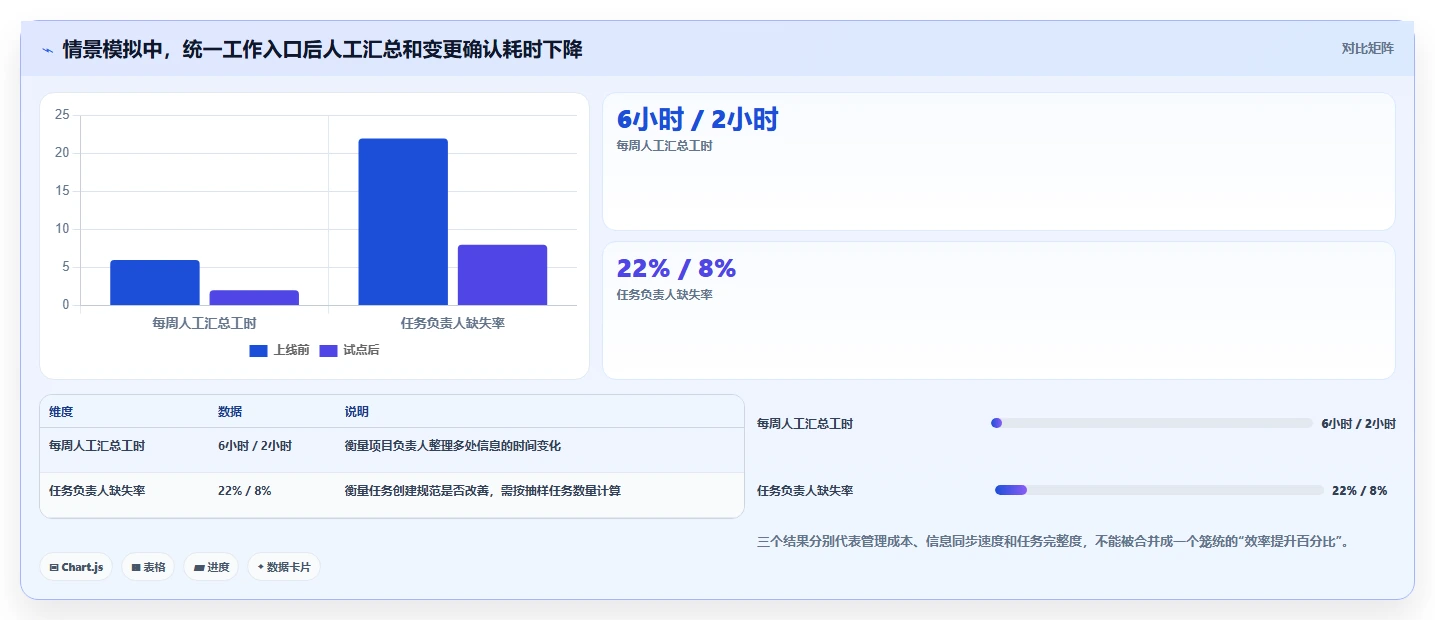
Task: Select the 数据卡片 tag chip
Action: pos(284,567)
